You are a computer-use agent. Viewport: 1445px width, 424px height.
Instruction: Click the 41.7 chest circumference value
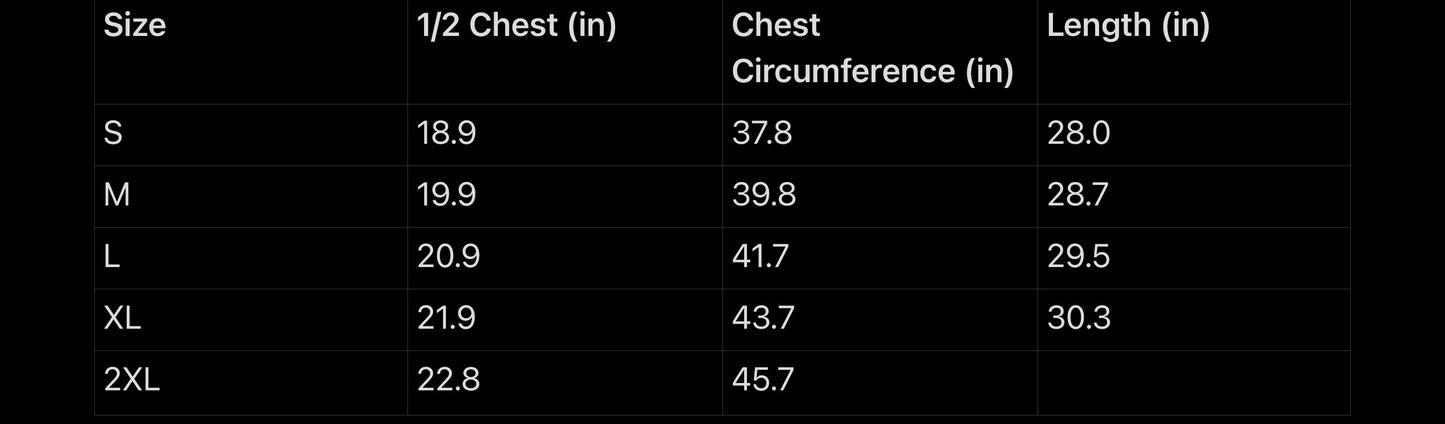pyautogui.click(x=760, y=256)
